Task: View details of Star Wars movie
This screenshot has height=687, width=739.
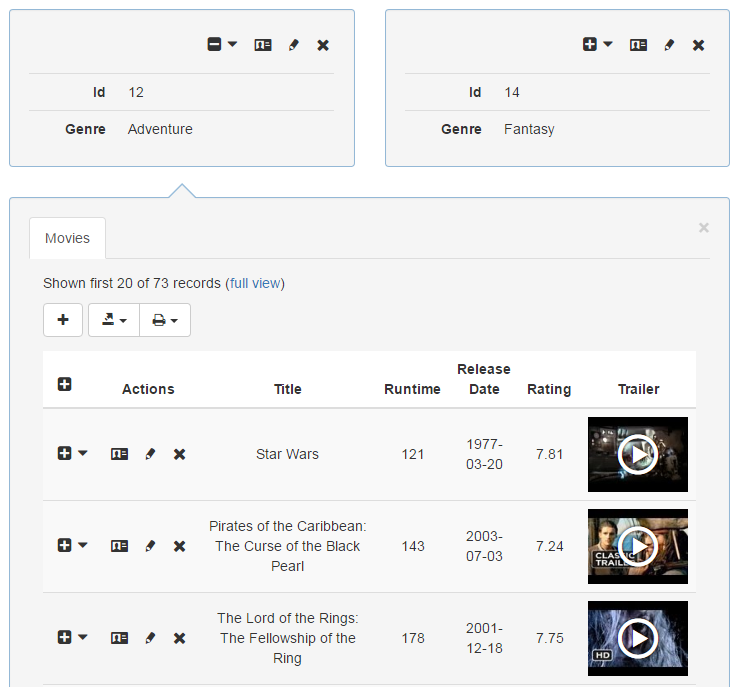Action: click(119, 454)
